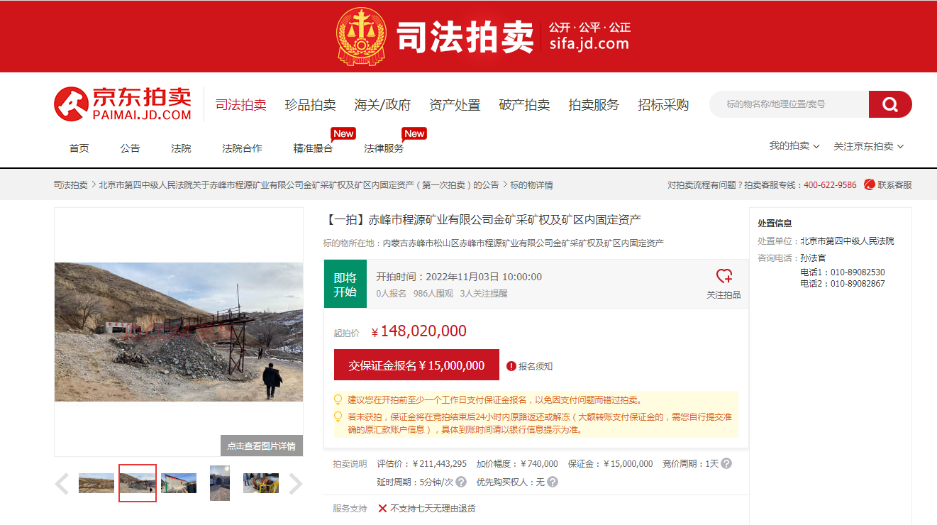Select the fourth narrow thumbnail

click(x=220, y=483)
